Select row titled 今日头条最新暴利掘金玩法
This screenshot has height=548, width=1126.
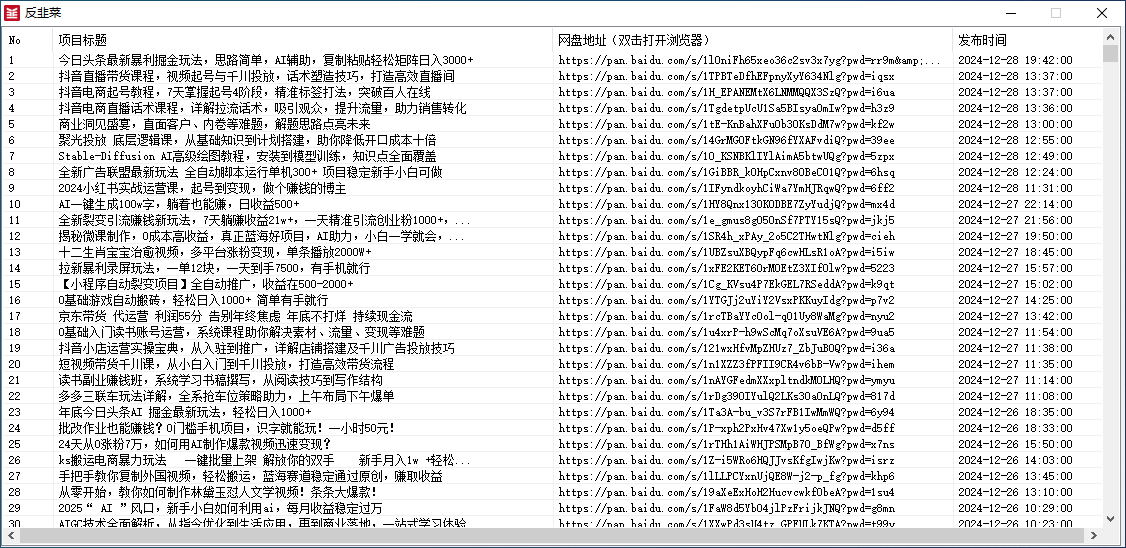click(x=552, y=60)
